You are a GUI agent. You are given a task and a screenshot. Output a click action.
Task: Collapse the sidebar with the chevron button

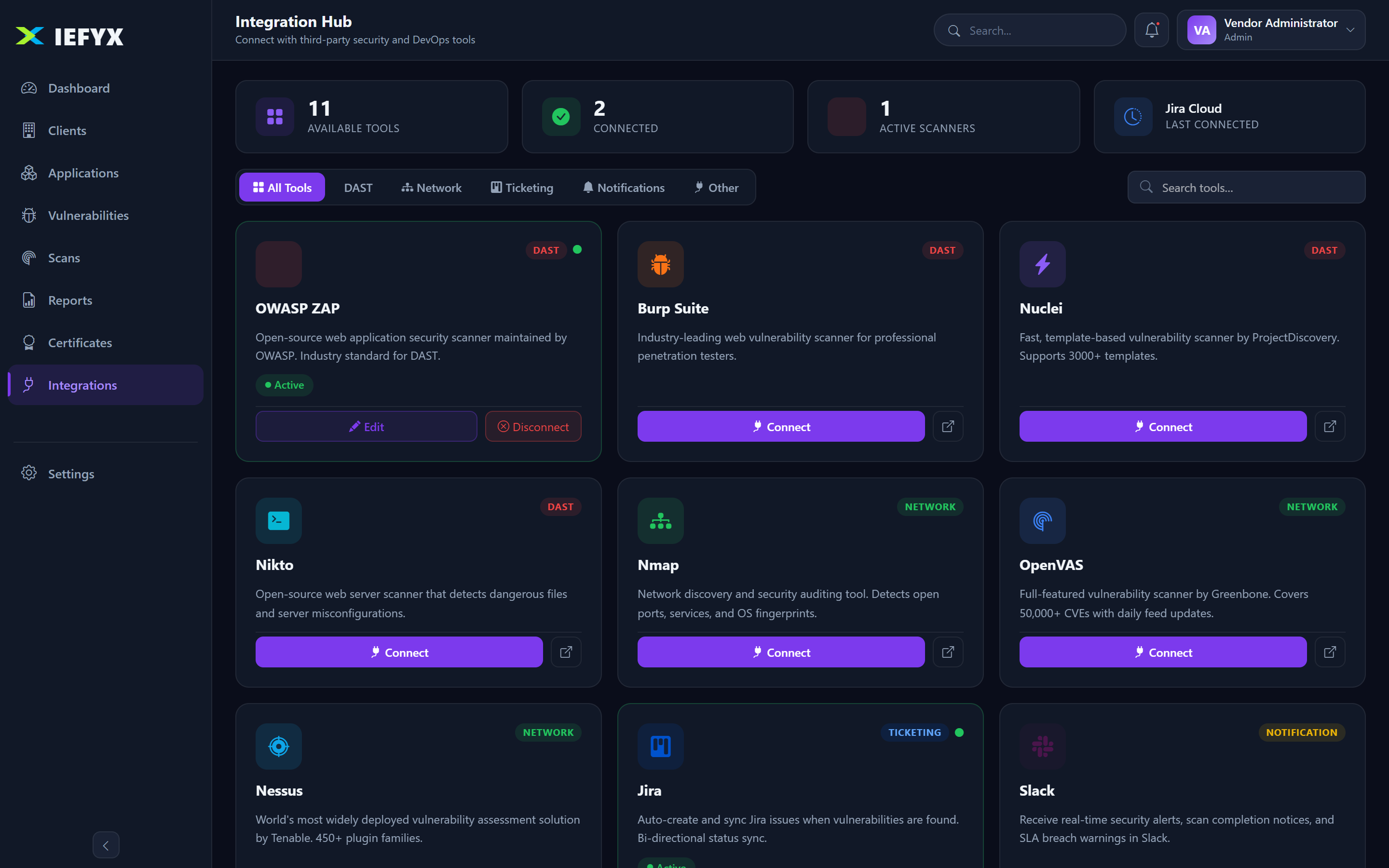[106, 845]
